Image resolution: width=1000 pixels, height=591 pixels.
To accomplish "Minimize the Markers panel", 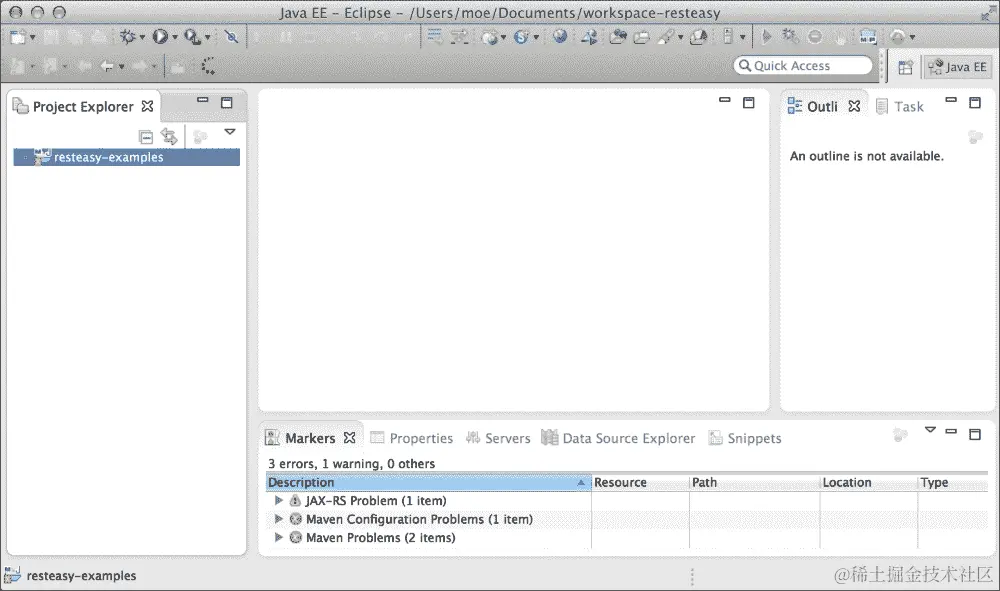I will [x=951, y=432].
